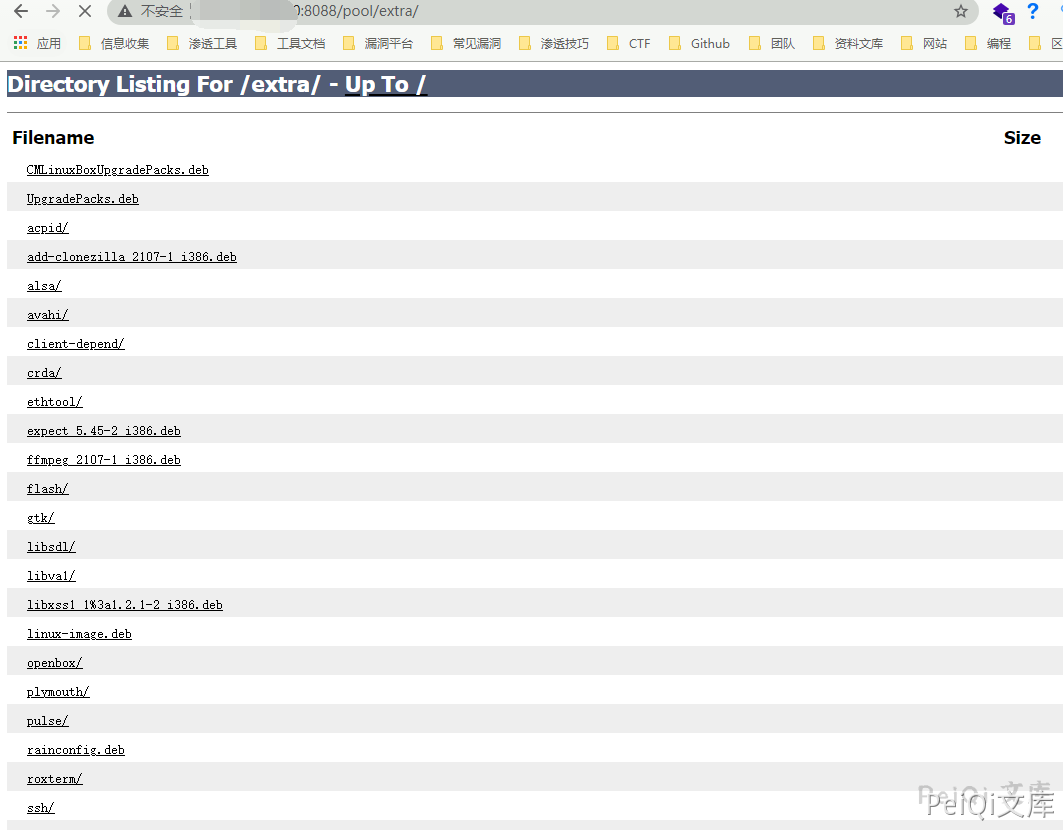
Task: Open the 信息收集 bookmark folder
Action: pyautogui.click(x=114, y=43)
